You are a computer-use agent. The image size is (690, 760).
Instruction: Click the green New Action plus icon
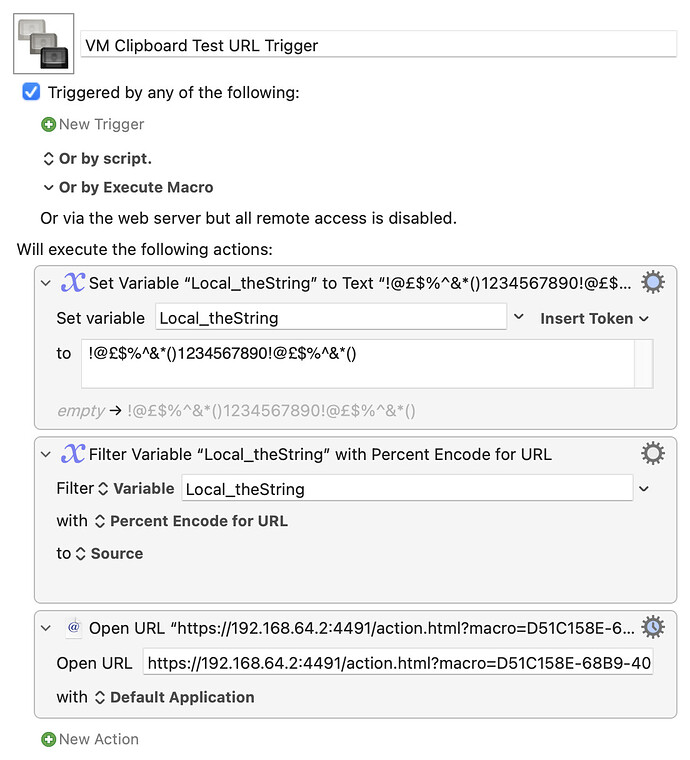point(48,740)
